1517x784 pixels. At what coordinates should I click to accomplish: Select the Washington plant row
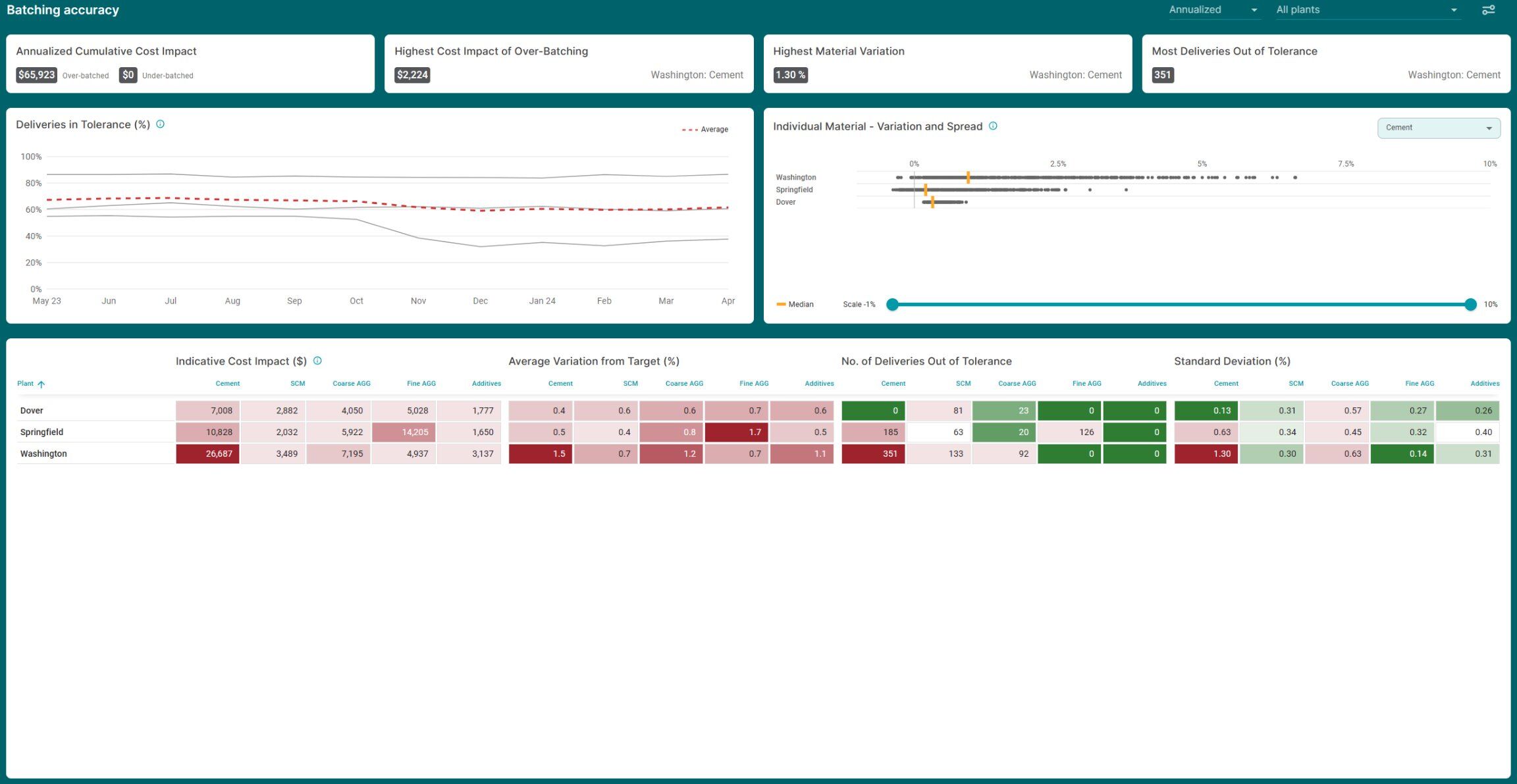pos(43,454)
